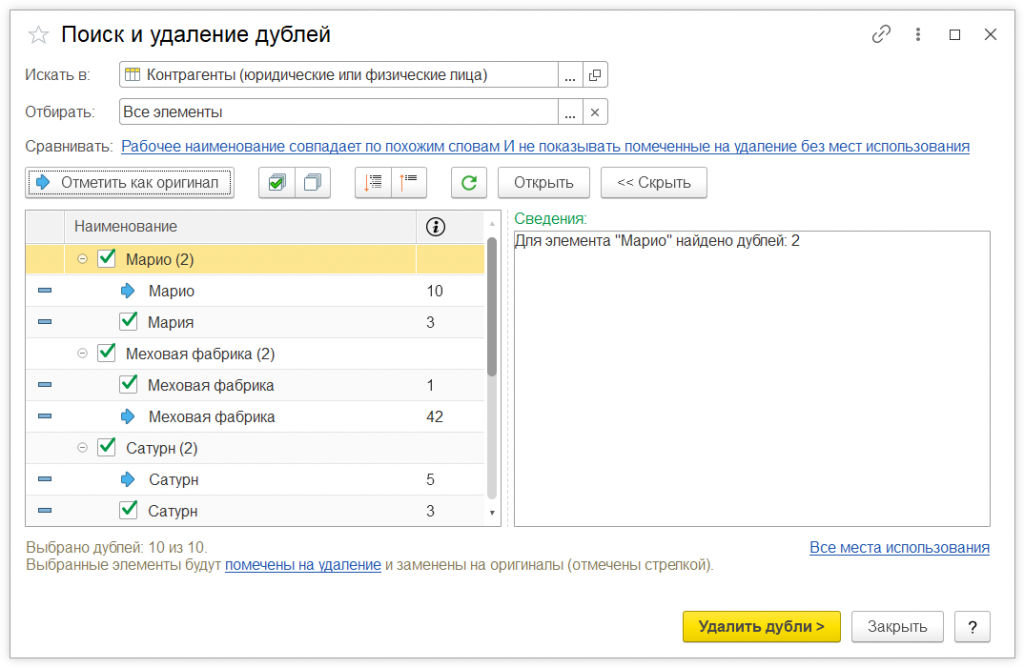Click Отметить как оригинал button
The height and width of the screenshot is (668, 1024).
[130, 183]
